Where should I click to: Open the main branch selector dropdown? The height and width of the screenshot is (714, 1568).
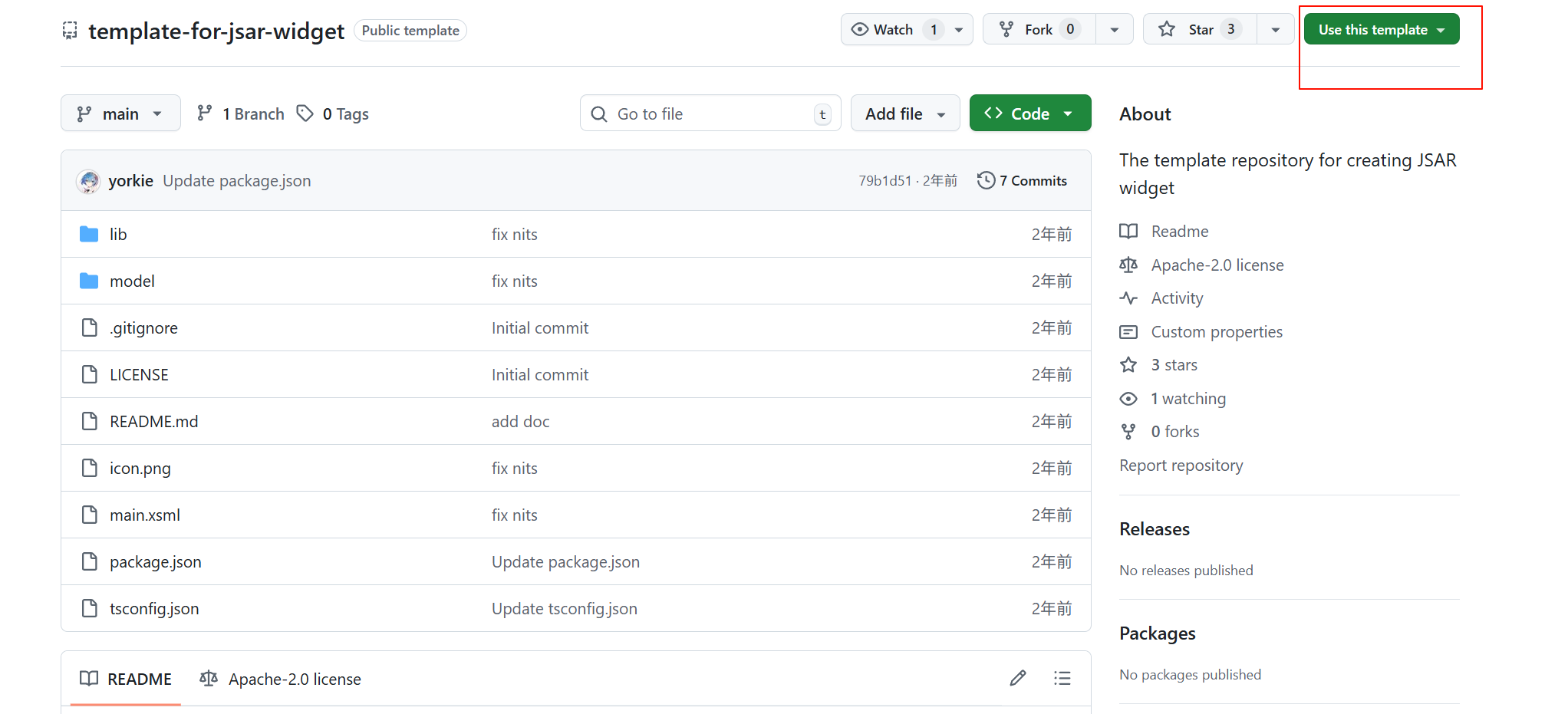[x=120, y=113]
